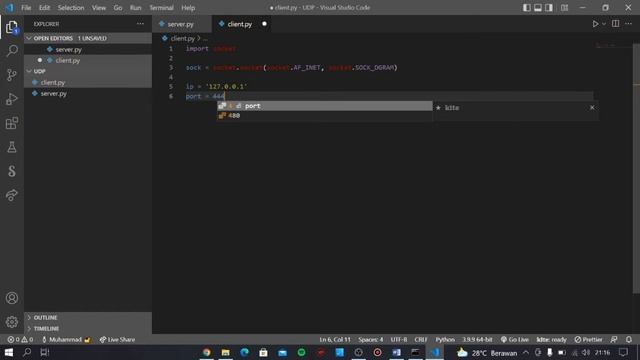640x360 pixels.
Task: Open client.py in UDP folder
Action: click(88, 82)
